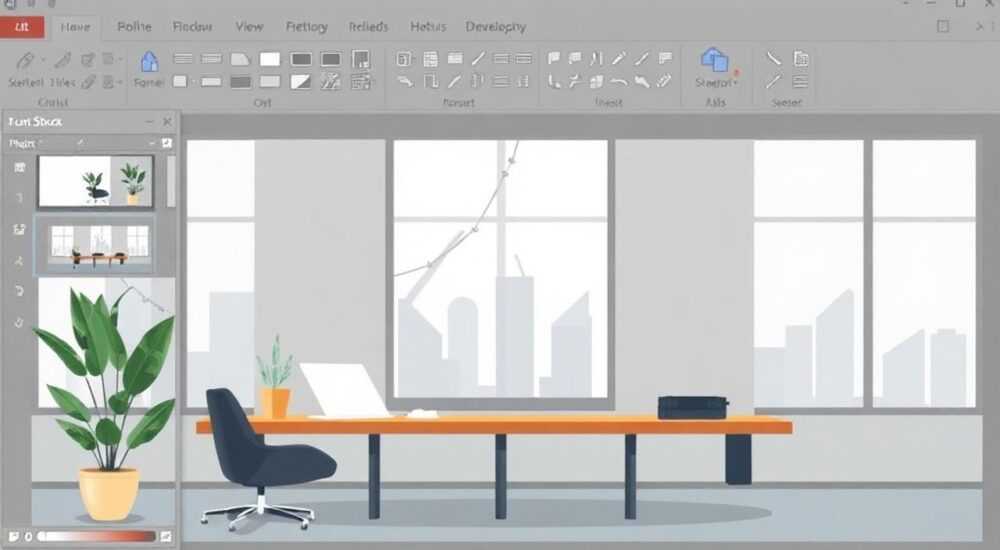Click the red gradient slider at the panel's bottom
Viewport: 1000px width, 550px height.
[96, 537]
